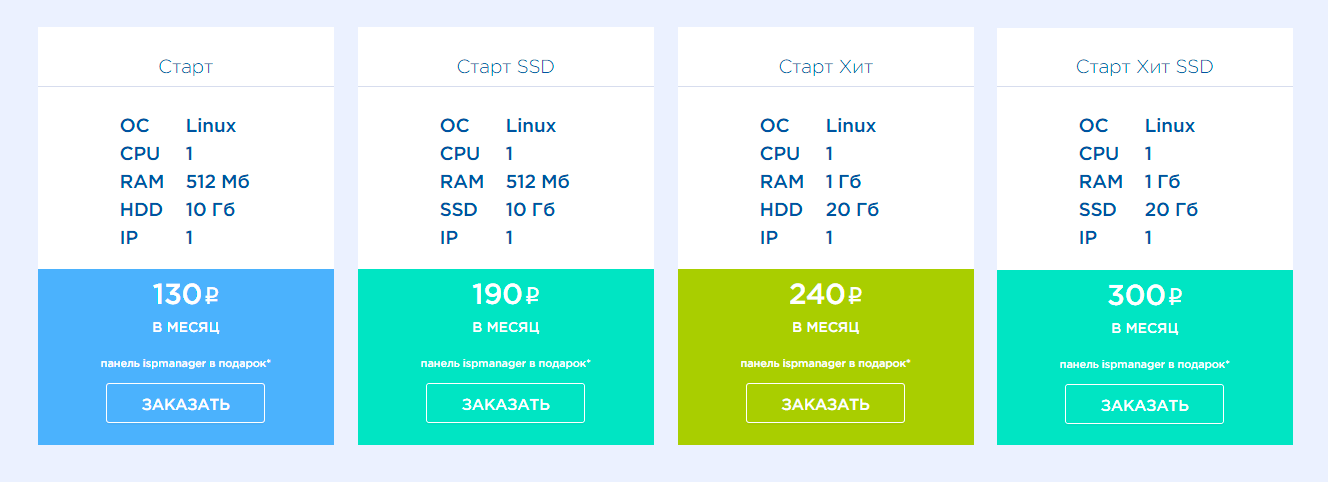This screenshot has width=1328, height=482.
Task: Click the 190 ₽ price label
Action: (x=505, y=294)
